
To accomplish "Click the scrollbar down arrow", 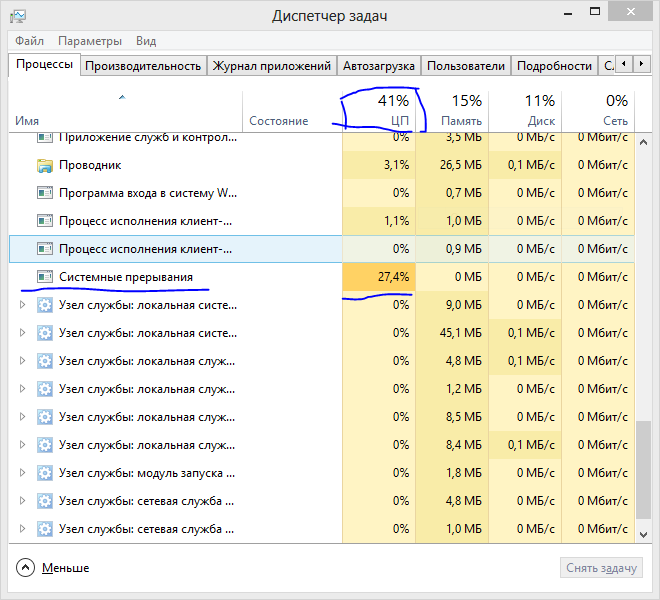I will [x=643, y=534].
